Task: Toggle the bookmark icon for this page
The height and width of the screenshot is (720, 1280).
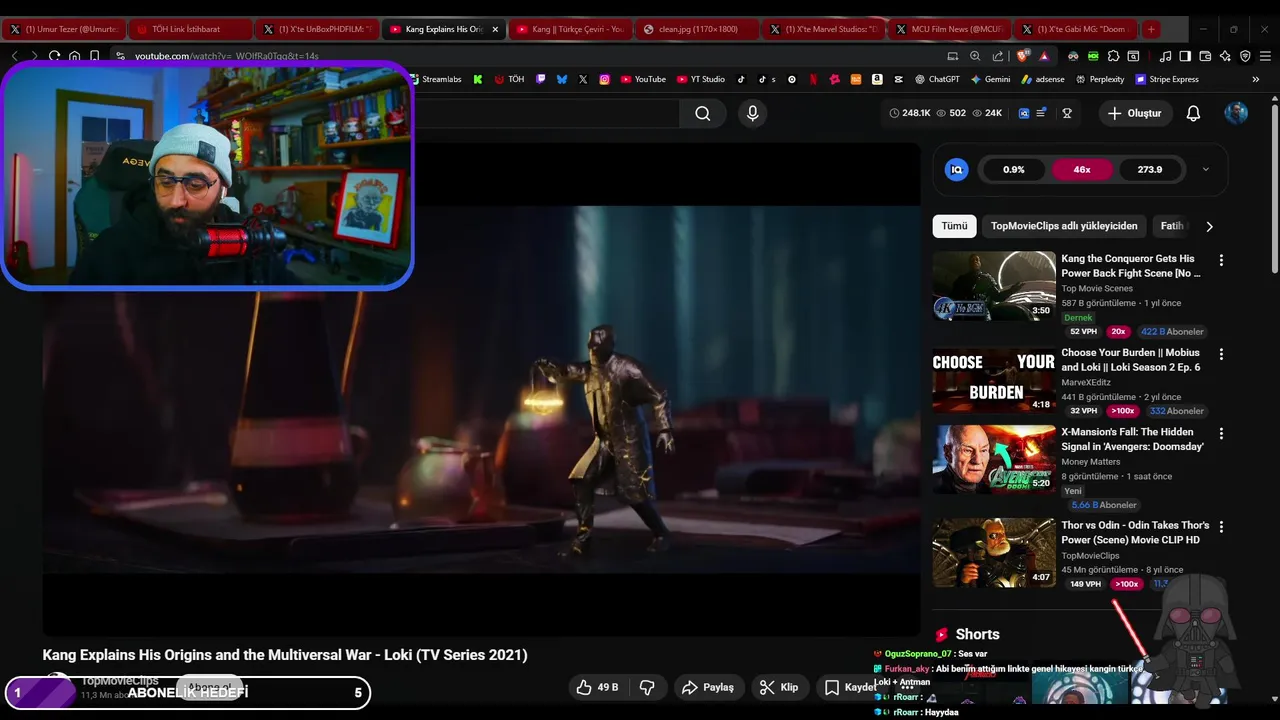Action: point(94,56)
